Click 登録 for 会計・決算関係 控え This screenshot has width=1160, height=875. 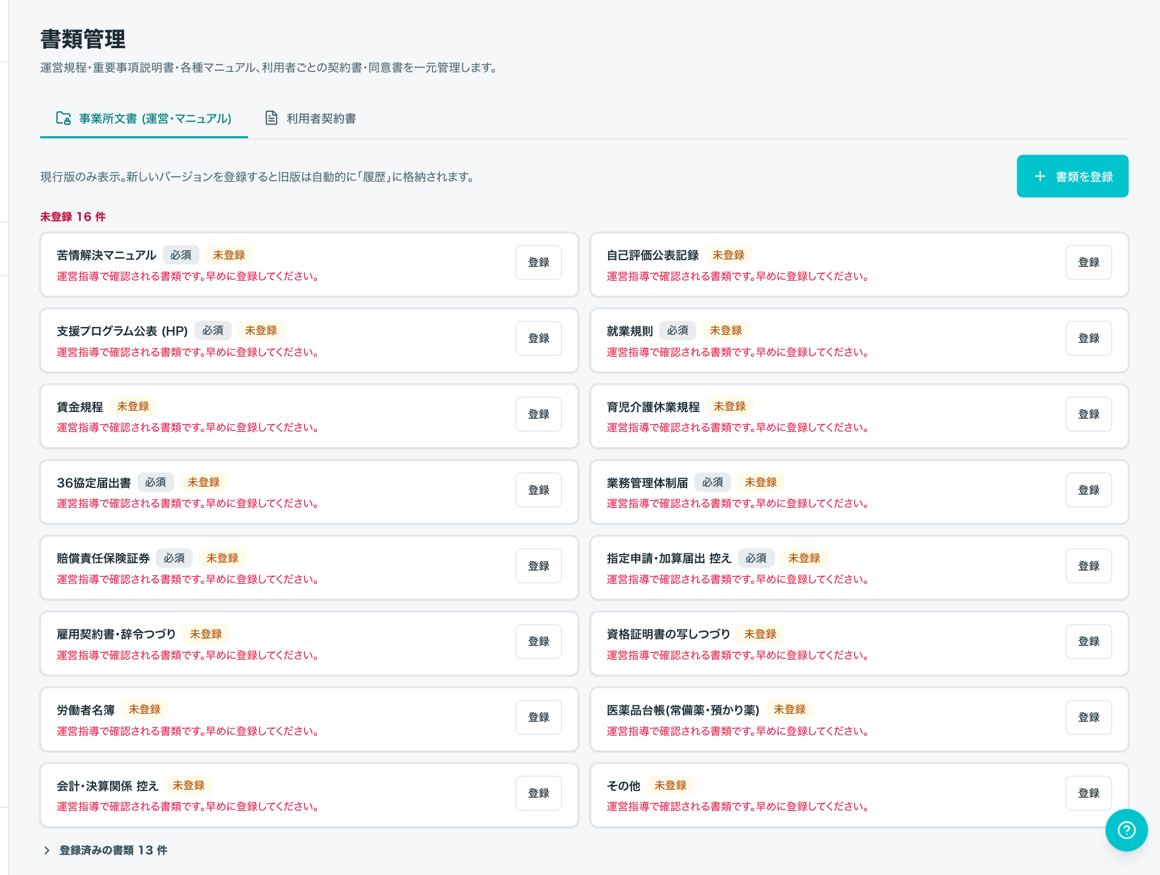click(539, 793)
